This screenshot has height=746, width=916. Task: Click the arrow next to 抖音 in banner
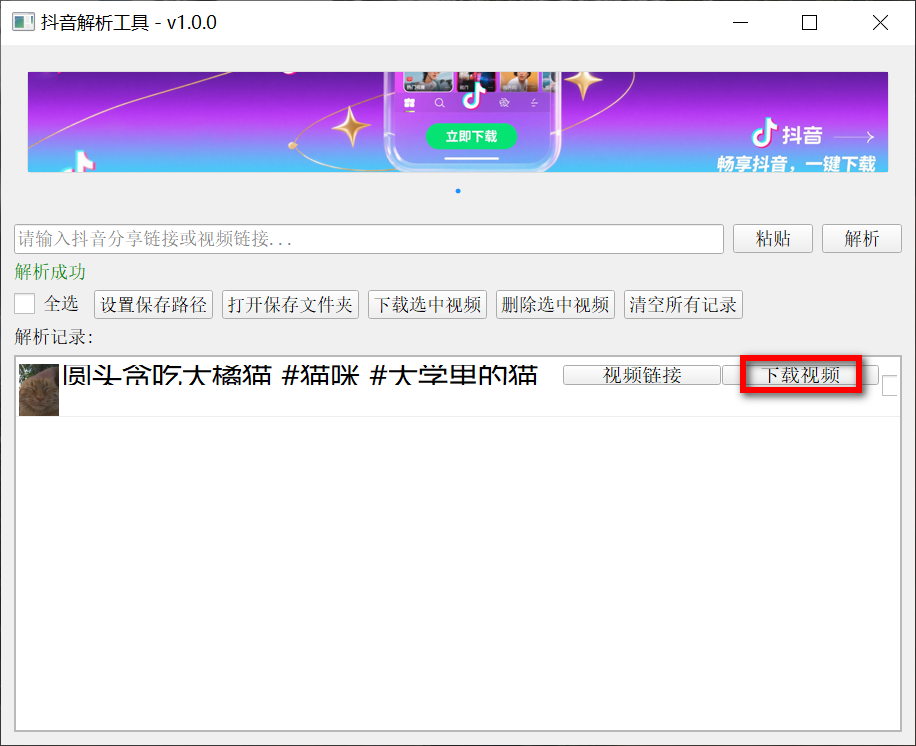tap(854, 137)
